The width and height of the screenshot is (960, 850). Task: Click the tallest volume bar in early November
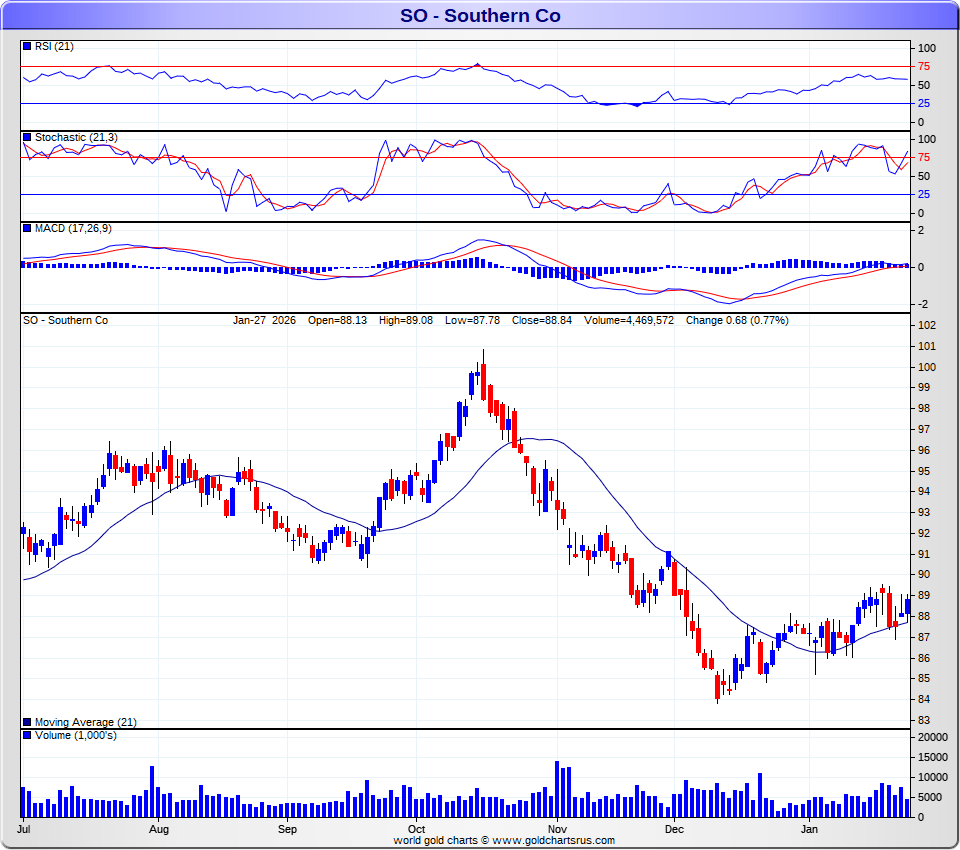click(556, 790)
